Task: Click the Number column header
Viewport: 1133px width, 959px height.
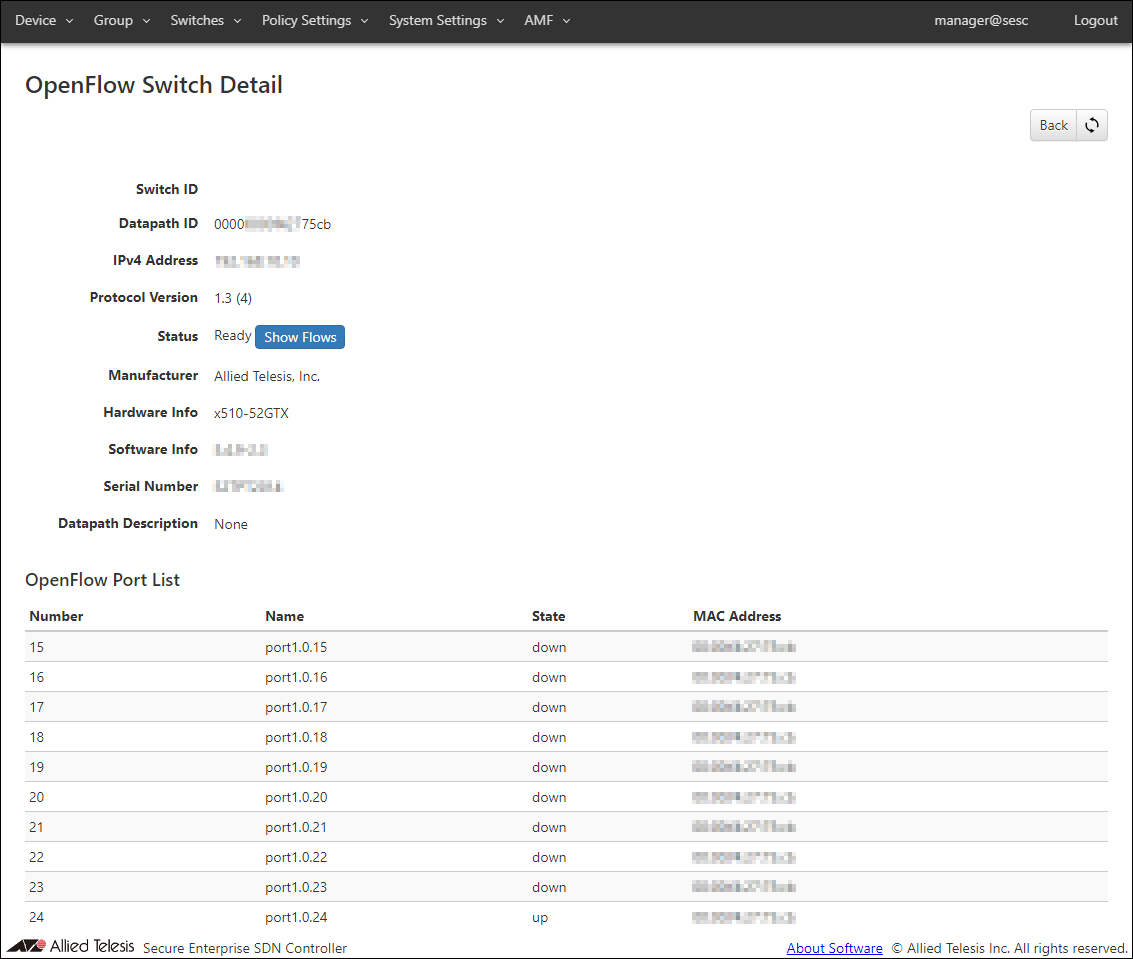Action: point(56,616)
